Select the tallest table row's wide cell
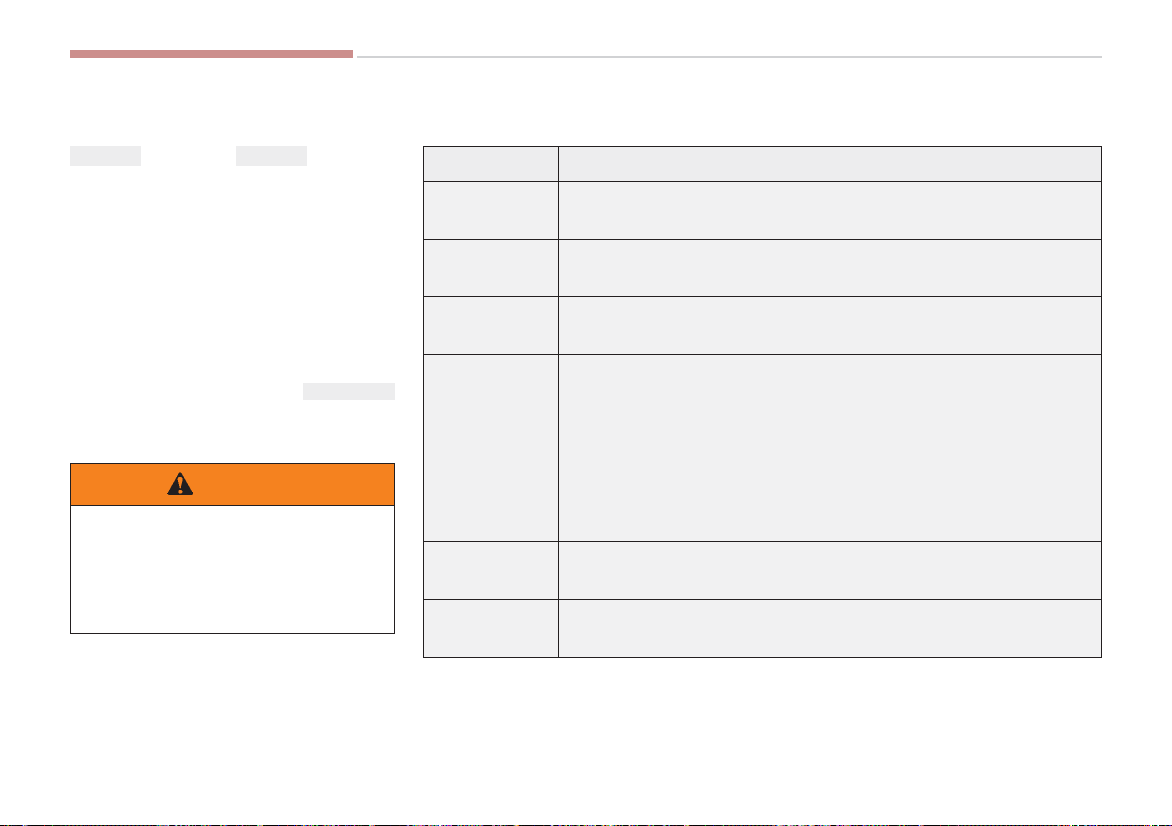Screen dimensions: 1172x826 coord(830,448)
